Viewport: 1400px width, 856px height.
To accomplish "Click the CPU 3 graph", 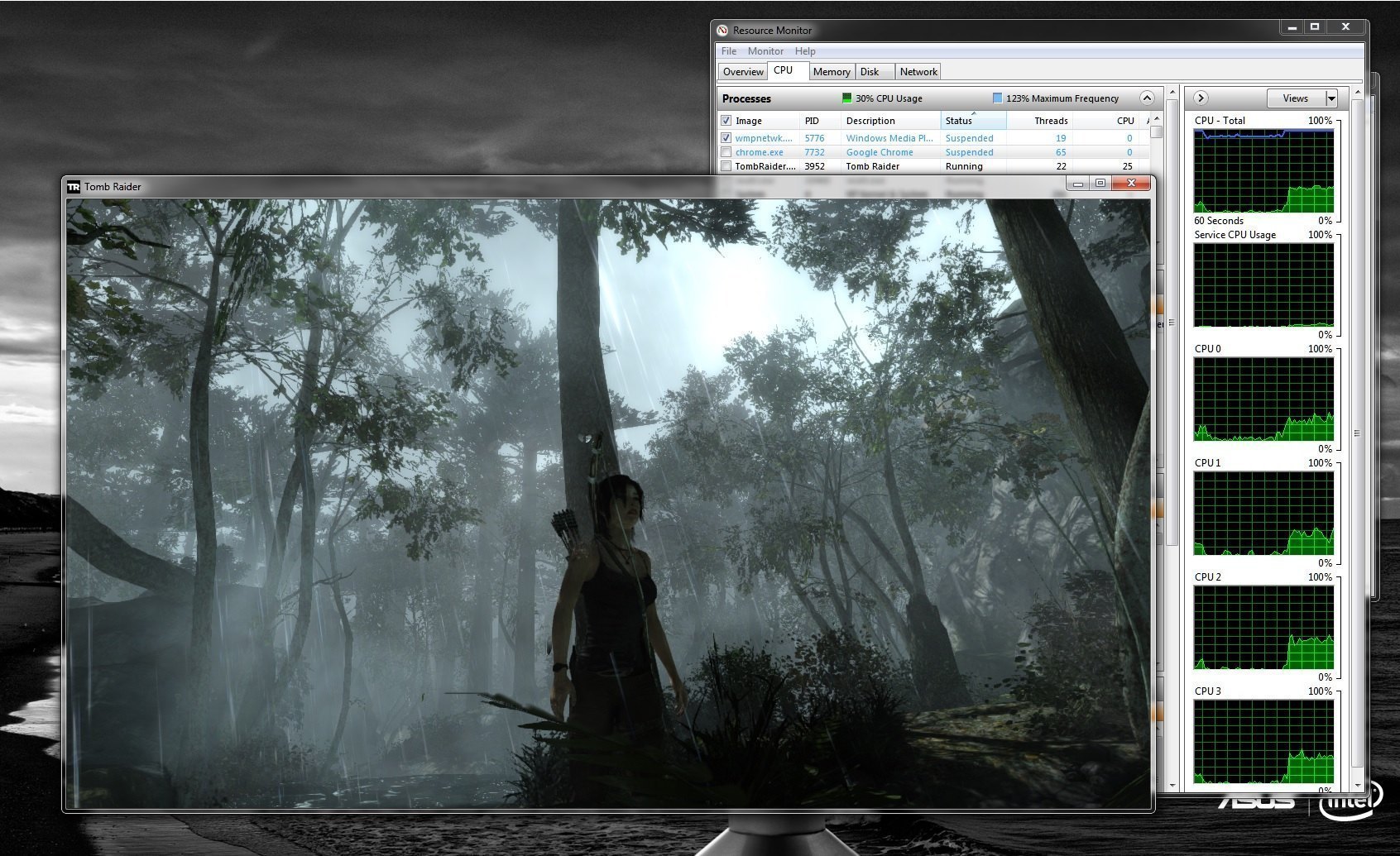I will pyautogui.click(x=1263, y=742).
